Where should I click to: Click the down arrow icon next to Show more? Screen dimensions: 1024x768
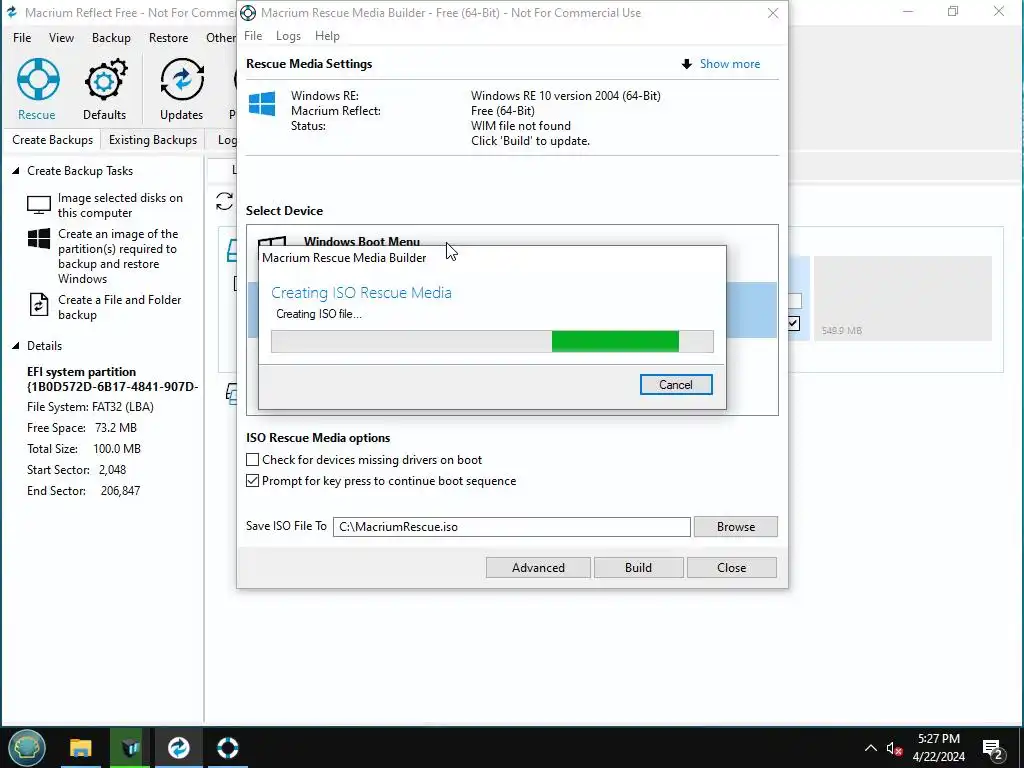(x=686, y=64)
